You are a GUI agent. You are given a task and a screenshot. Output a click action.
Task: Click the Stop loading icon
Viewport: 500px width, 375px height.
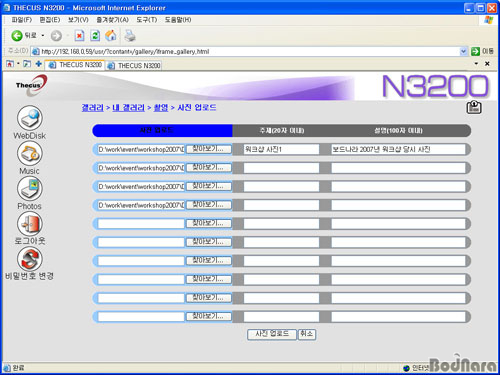click(x=79, y=36)
